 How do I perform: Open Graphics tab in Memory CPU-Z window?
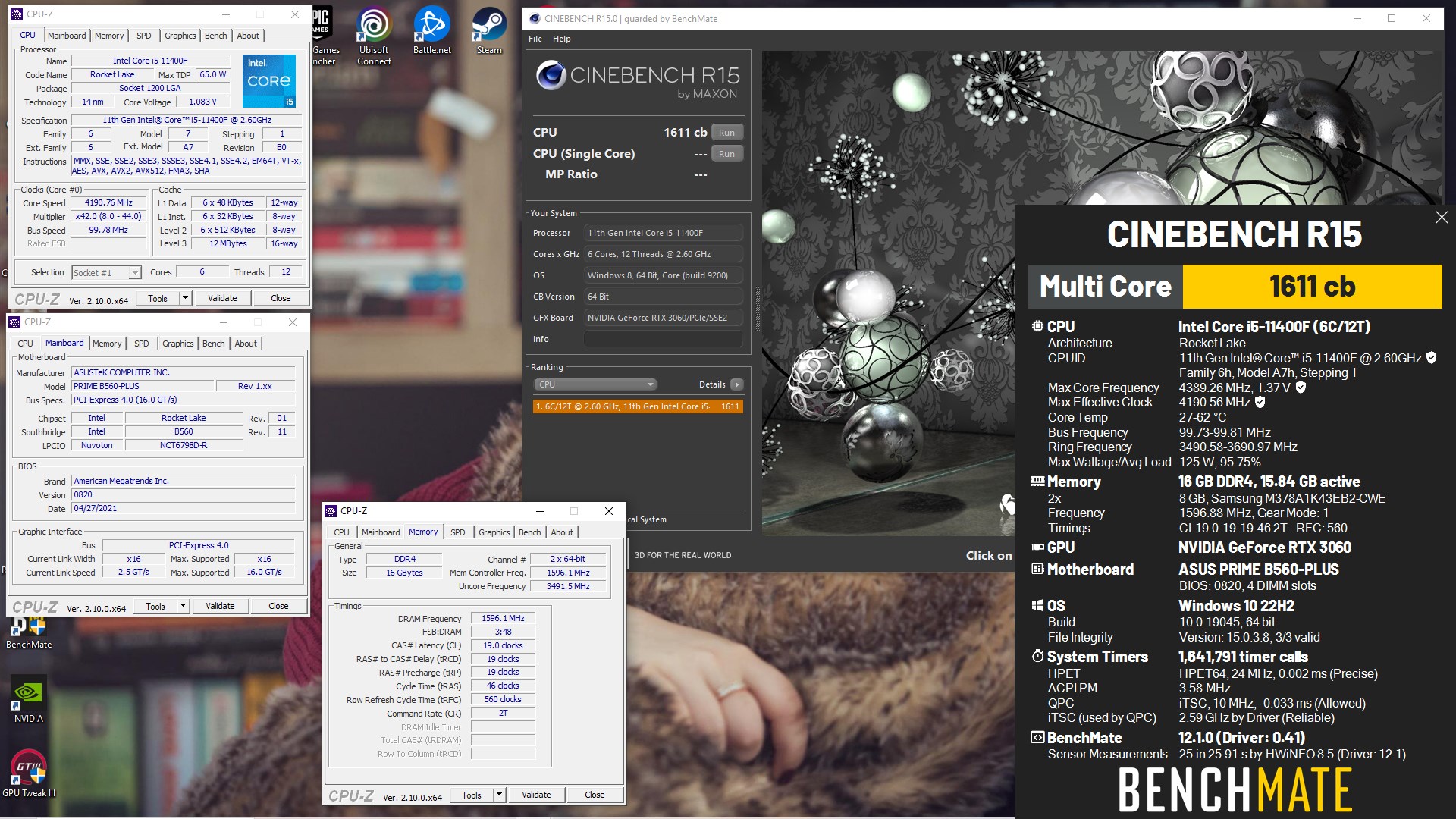(x=494, y=532)
